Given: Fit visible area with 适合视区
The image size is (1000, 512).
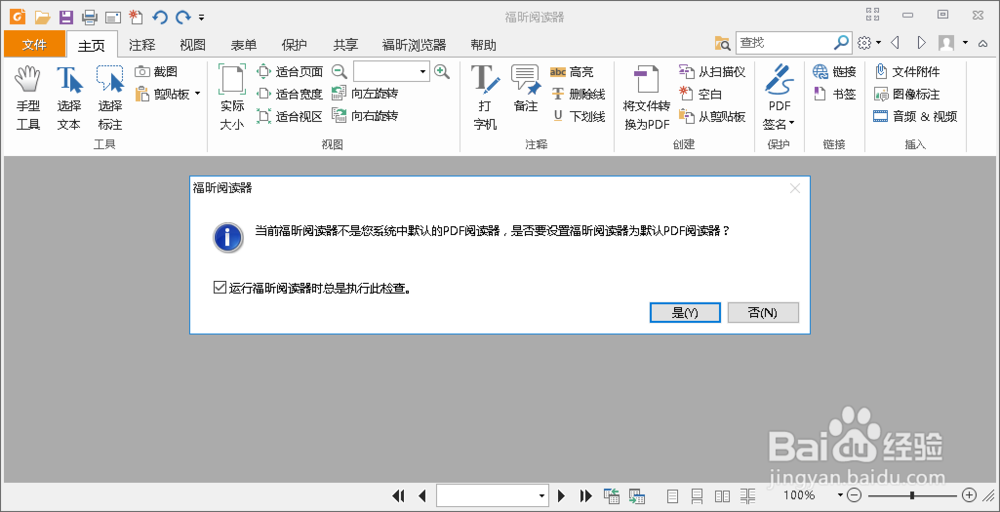Looking at the screenshot, I should tap(290, 117).
